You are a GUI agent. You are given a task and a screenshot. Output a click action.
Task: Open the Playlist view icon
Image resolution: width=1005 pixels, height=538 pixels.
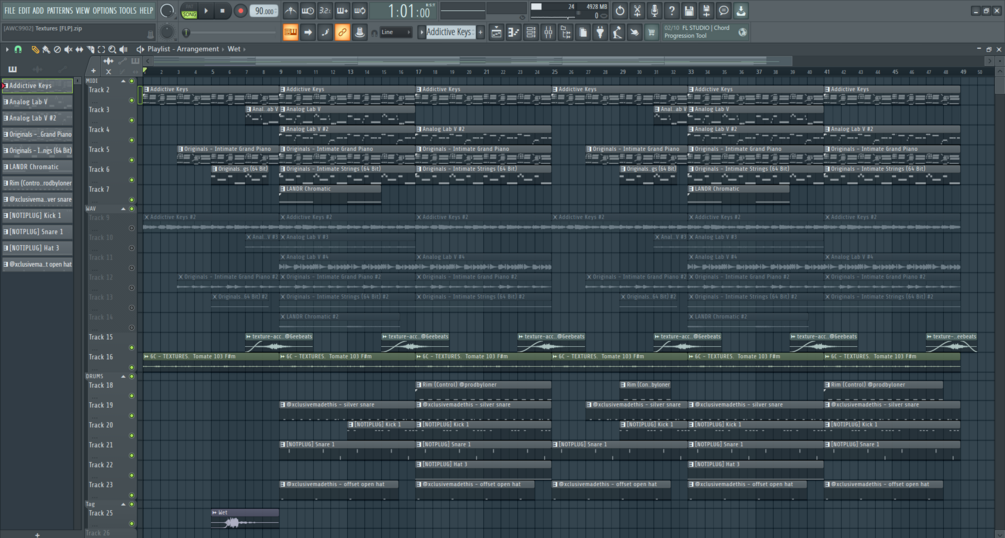click(x=497, y=32)
